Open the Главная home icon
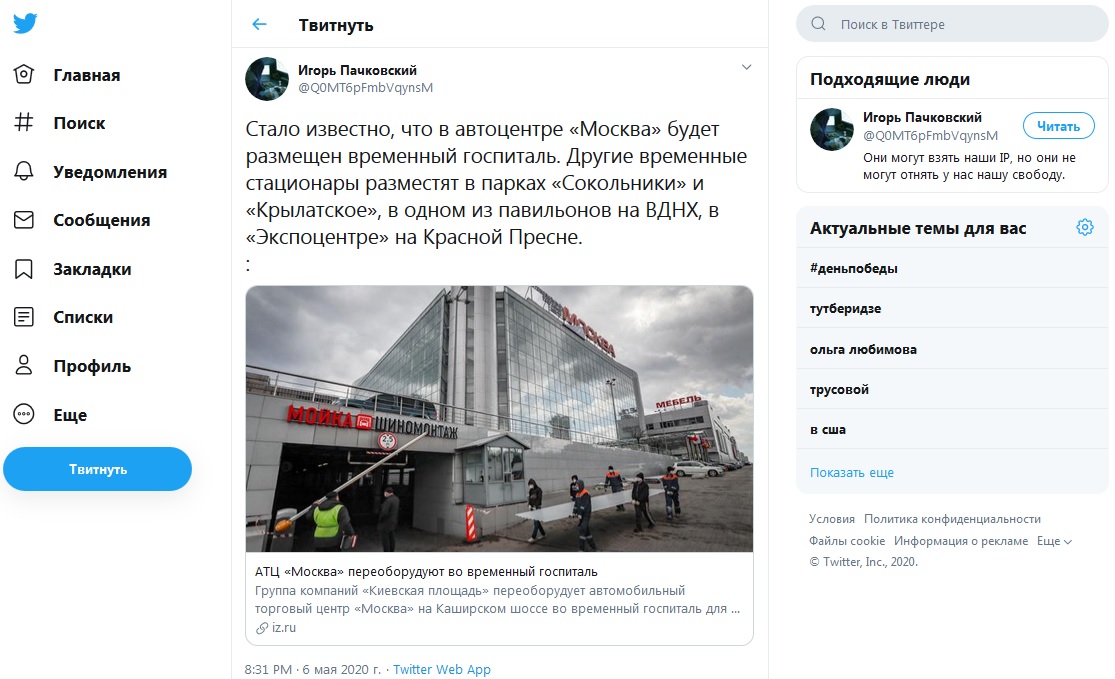The width and height of the screenshot is (1115, 679). [23, 75]
